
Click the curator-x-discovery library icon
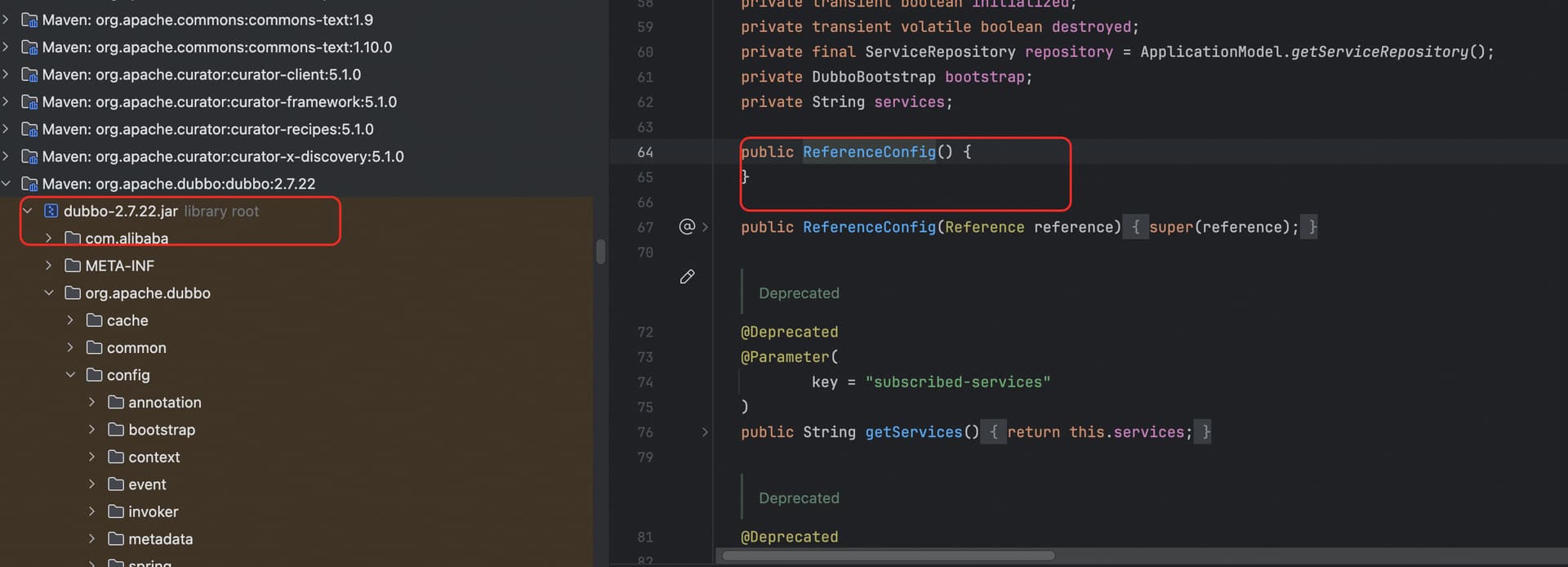(x=29, y=156)
